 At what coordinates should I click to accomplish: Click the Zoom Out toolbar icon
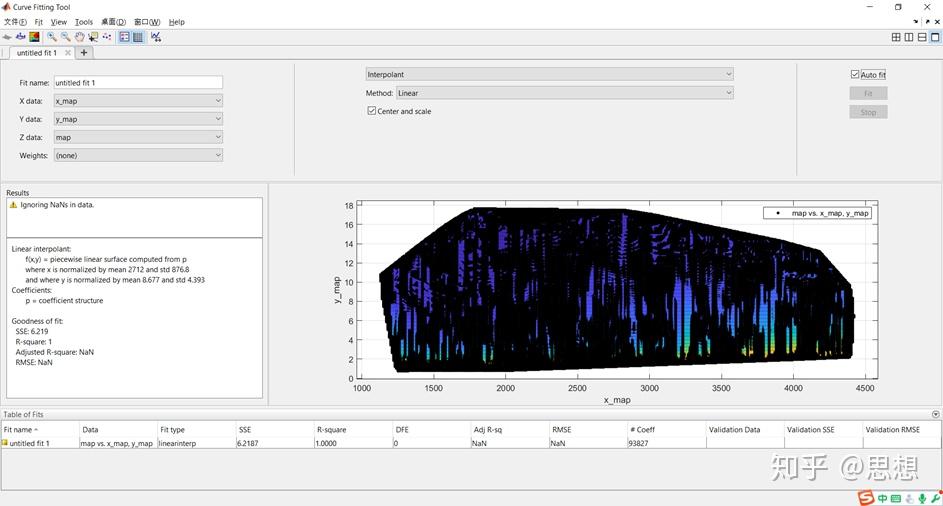(65, 37)
